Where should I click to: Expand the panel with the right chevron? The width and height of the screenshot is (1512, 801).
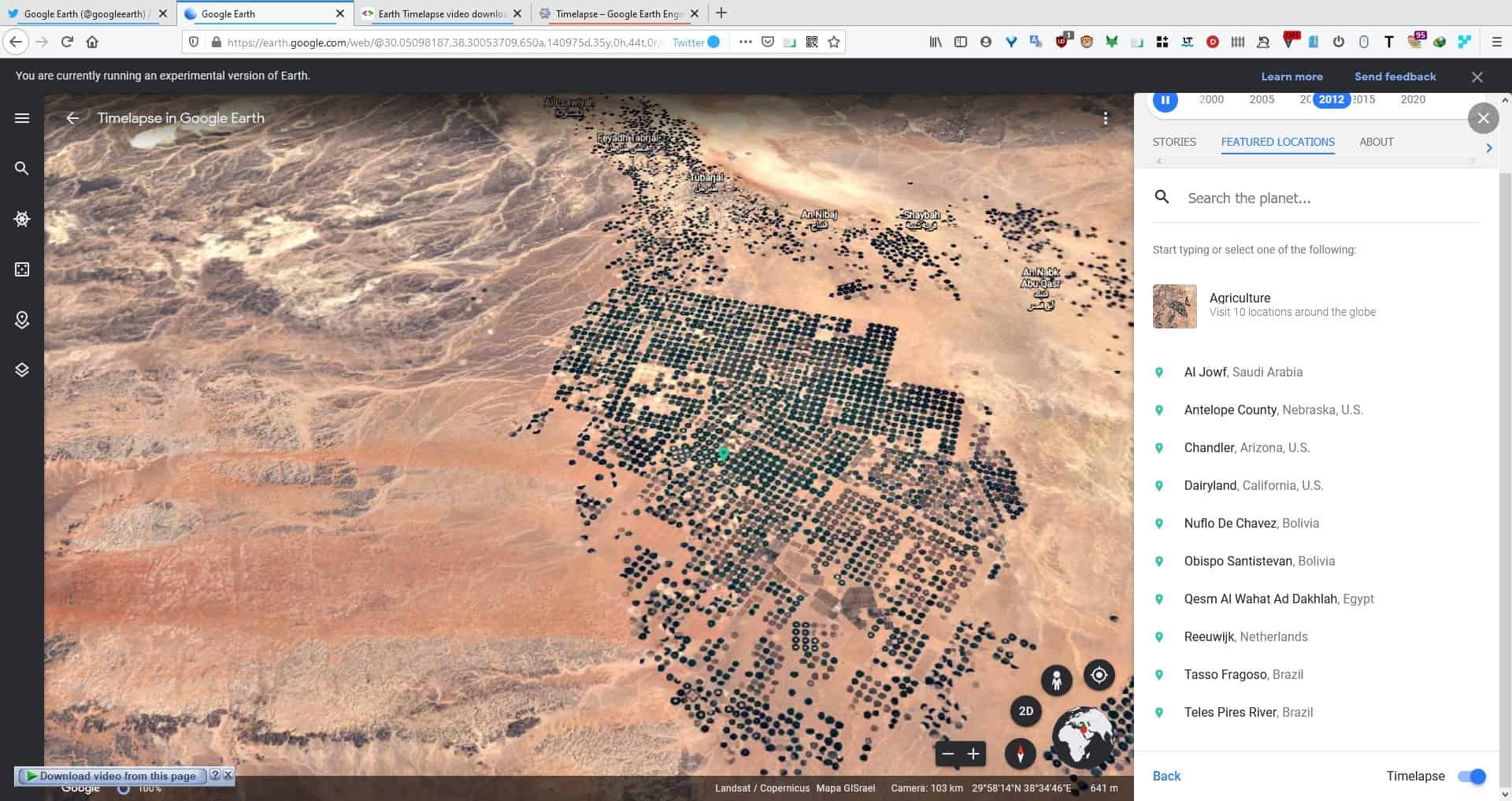1489,147
